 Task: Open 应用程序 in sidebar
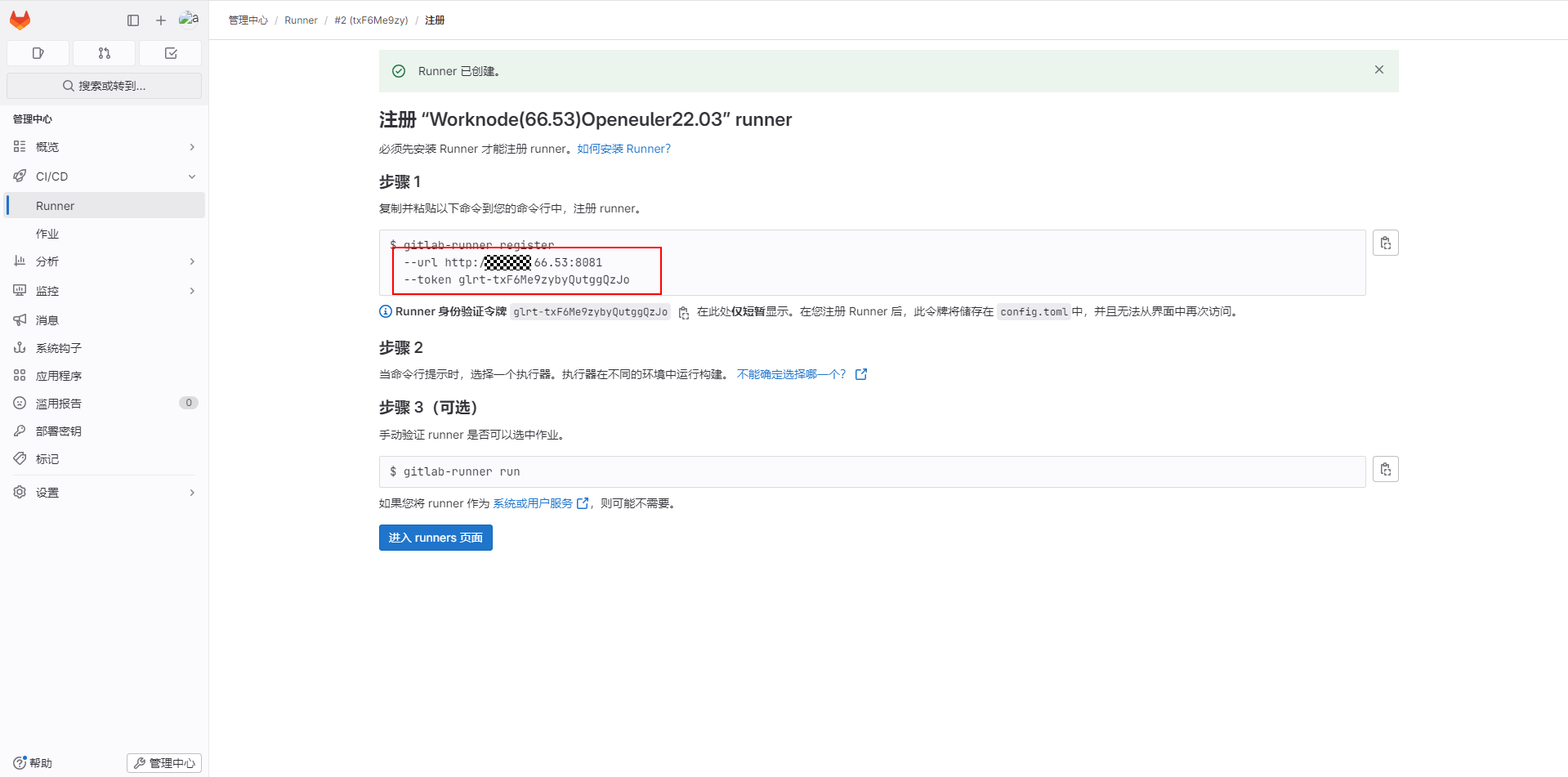105,376
